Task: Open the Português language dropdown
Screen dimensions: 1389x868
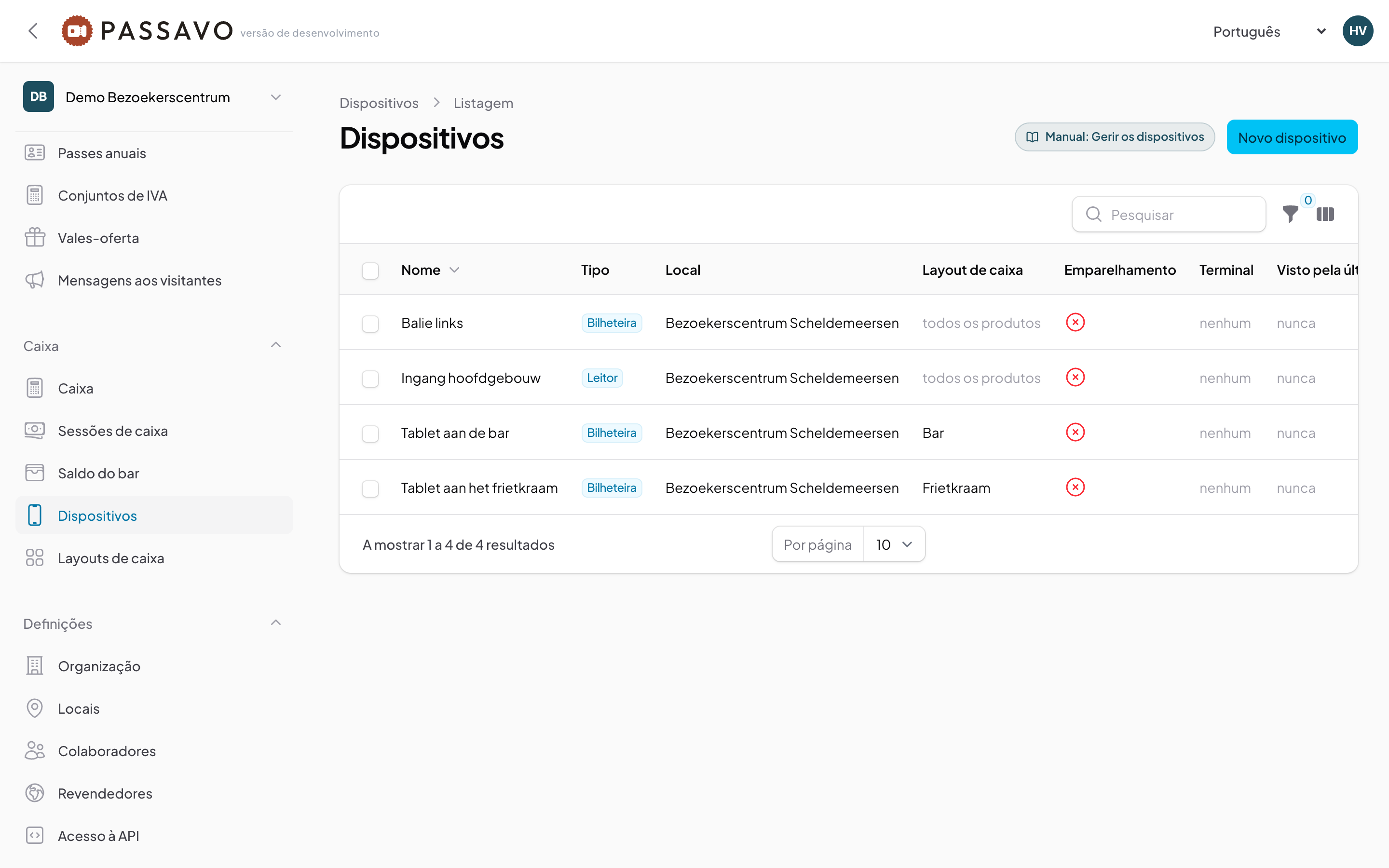Action: coord(1268,31)
